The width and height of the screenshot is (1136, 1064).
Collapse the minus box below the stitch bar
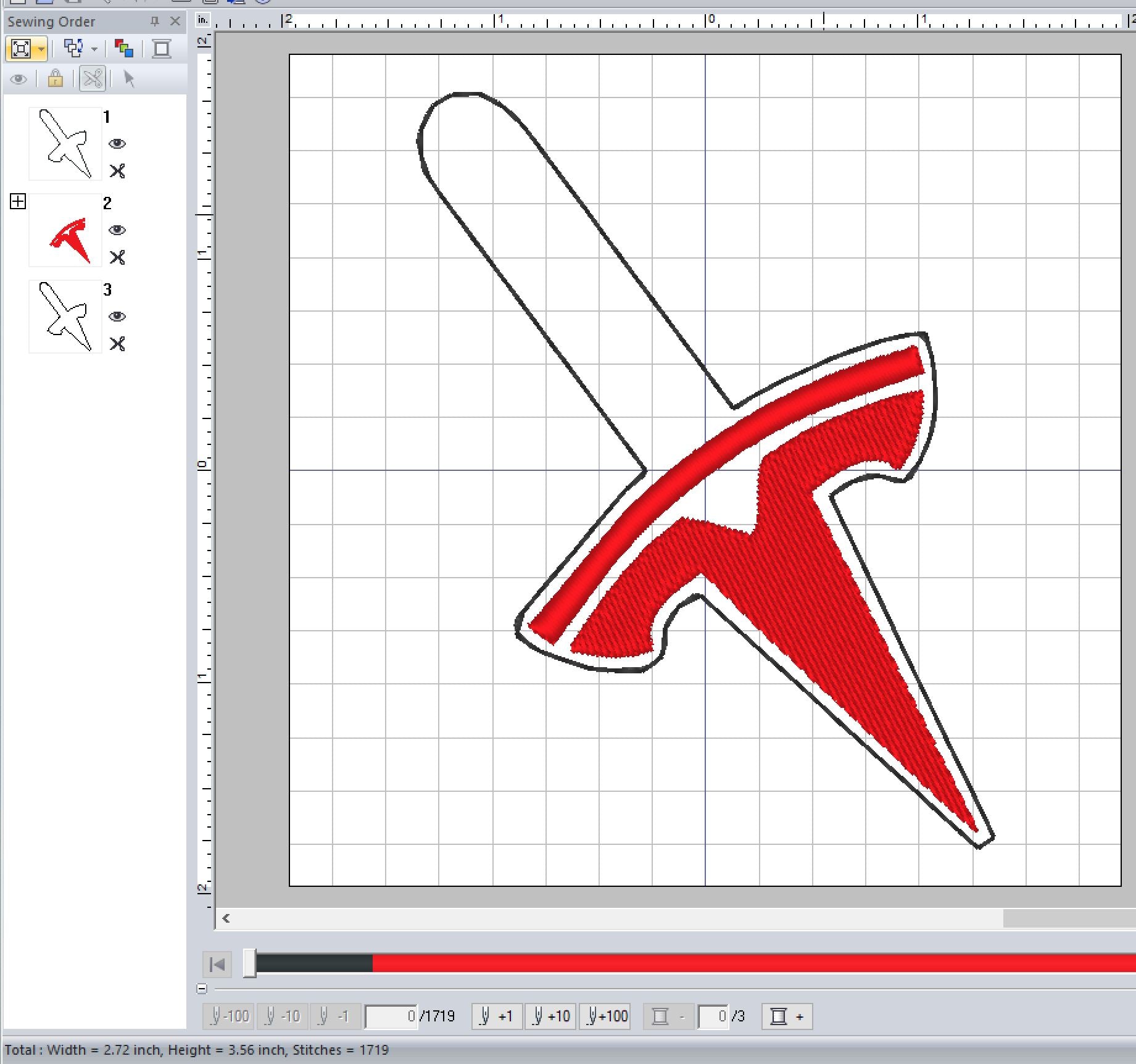click(x=202, y=989)
